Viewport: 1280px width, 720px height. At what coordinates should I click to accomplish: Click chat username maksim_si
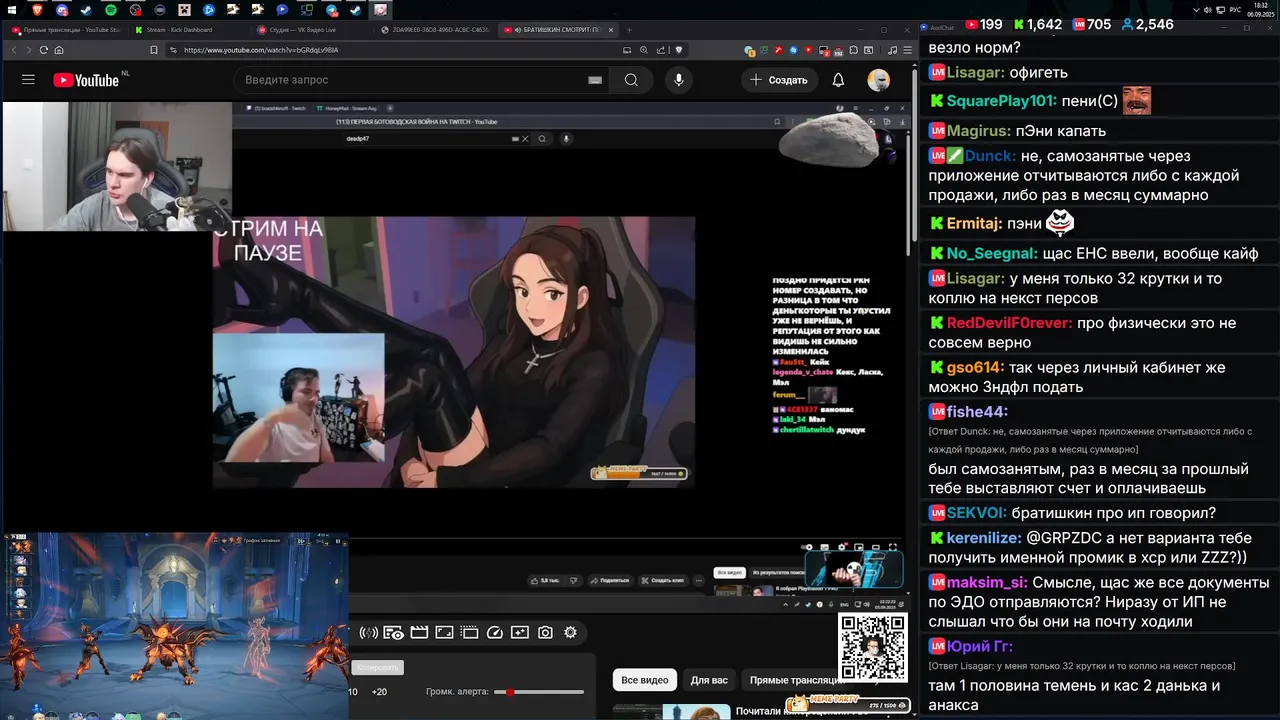(x=987, y=582)
